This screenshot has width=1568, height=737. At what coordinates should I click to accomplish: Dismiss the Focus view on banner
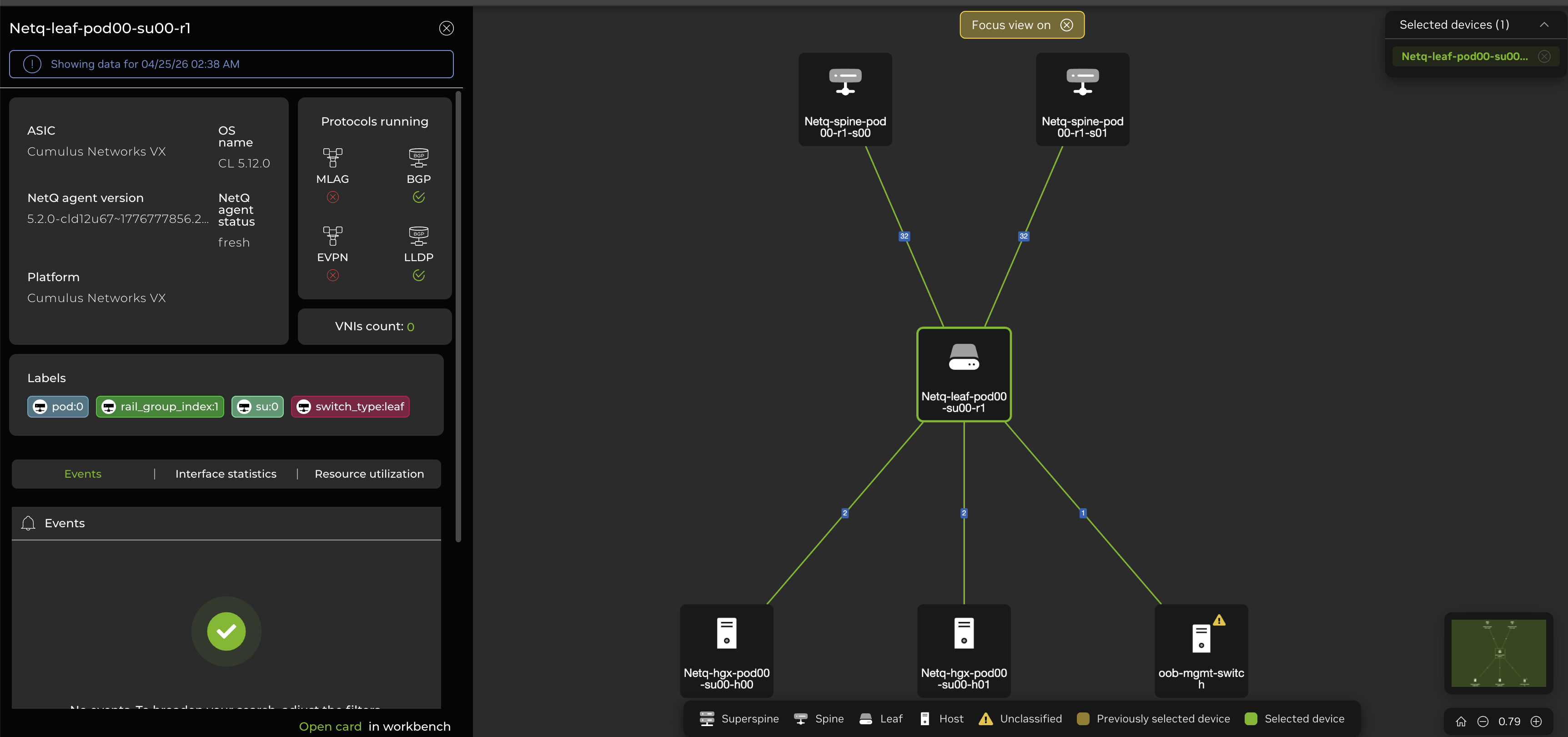pos(1066,25)
